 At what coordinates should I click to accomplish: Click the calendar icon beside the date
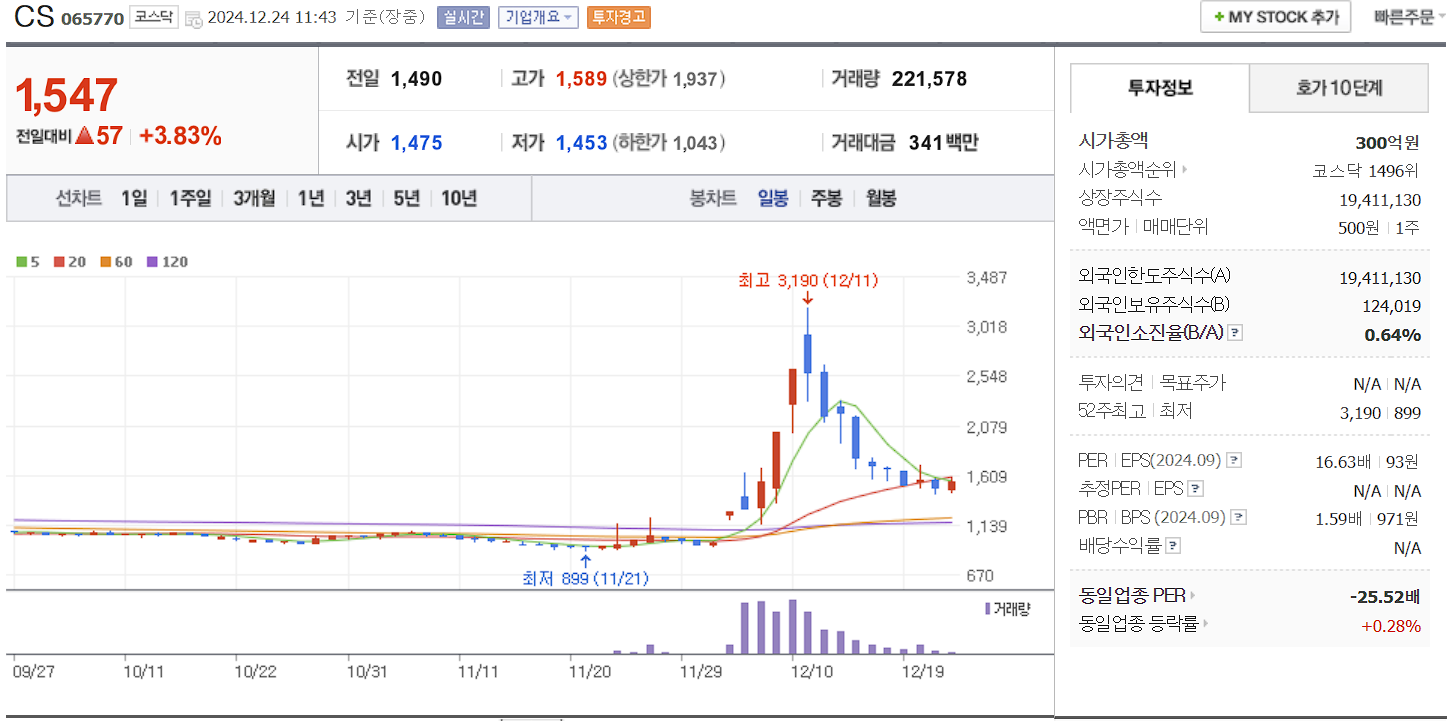click(194, 19)
